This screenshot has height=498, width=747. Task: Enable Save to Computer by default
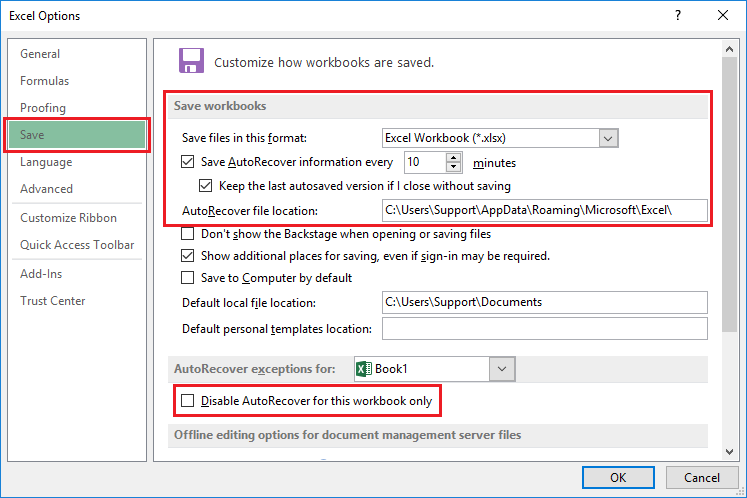pos(188,278)
